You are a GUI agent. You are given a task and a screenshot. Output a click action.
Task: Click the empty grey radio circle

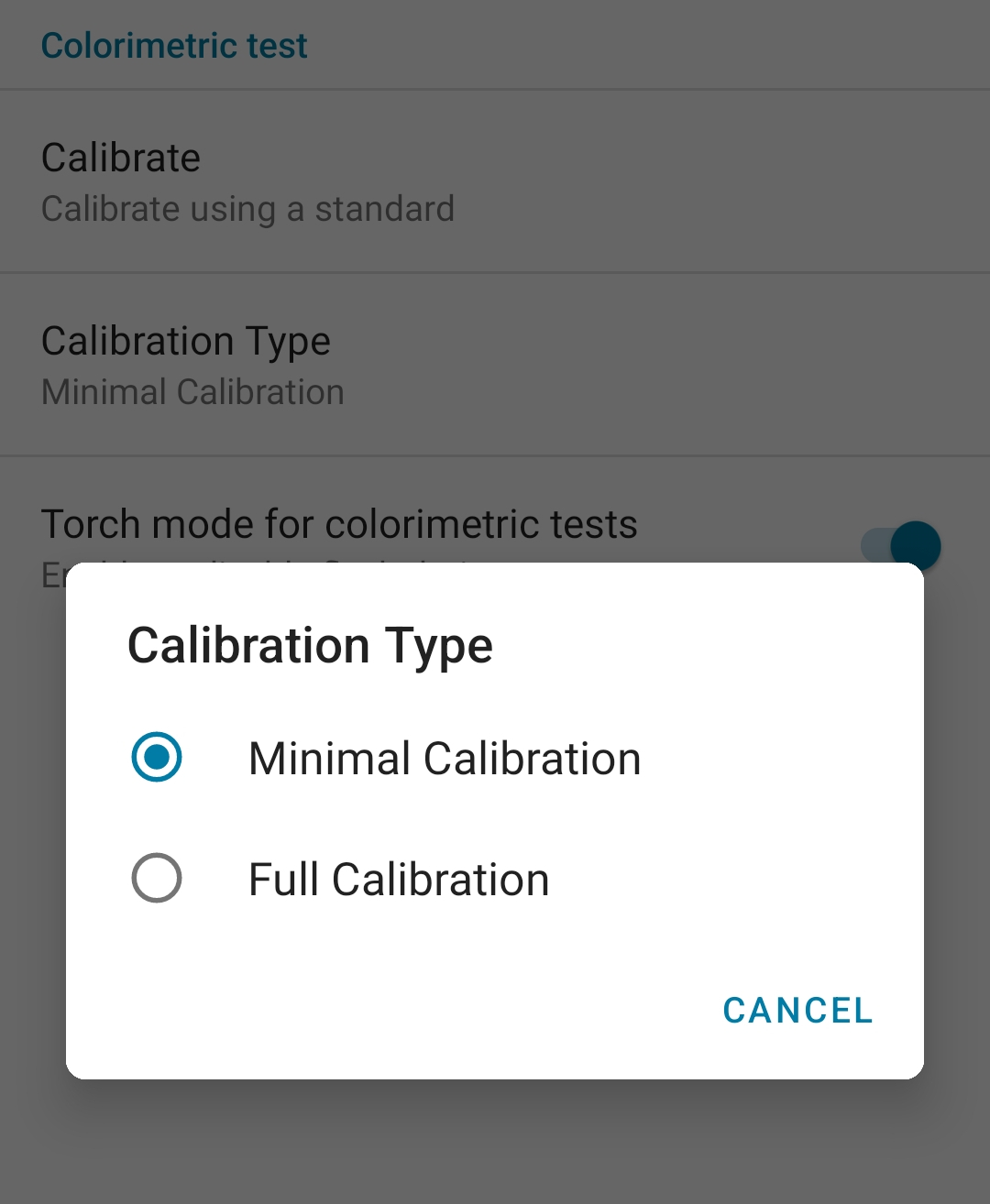[x=157, y=878]
